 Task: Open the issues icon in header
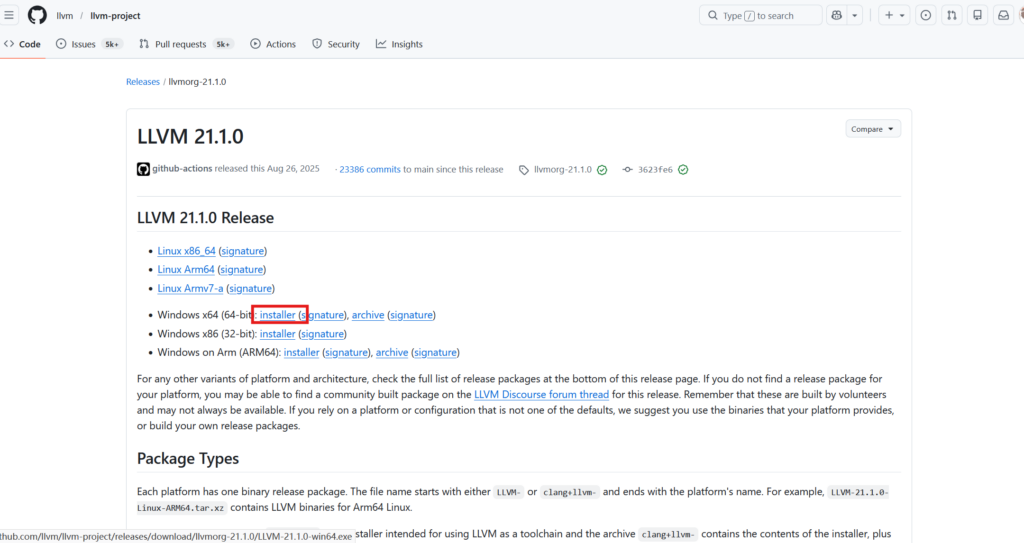coord(925,15)
